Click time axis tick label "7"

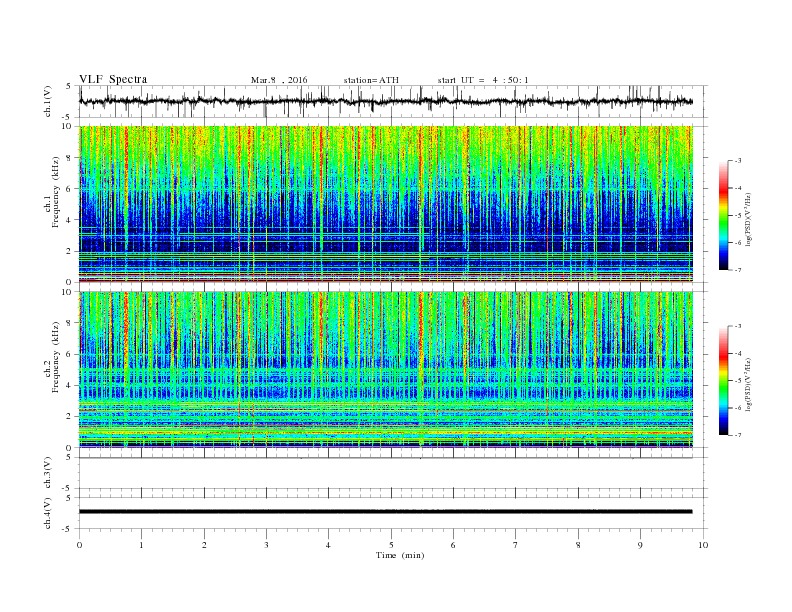click(515, 545)
